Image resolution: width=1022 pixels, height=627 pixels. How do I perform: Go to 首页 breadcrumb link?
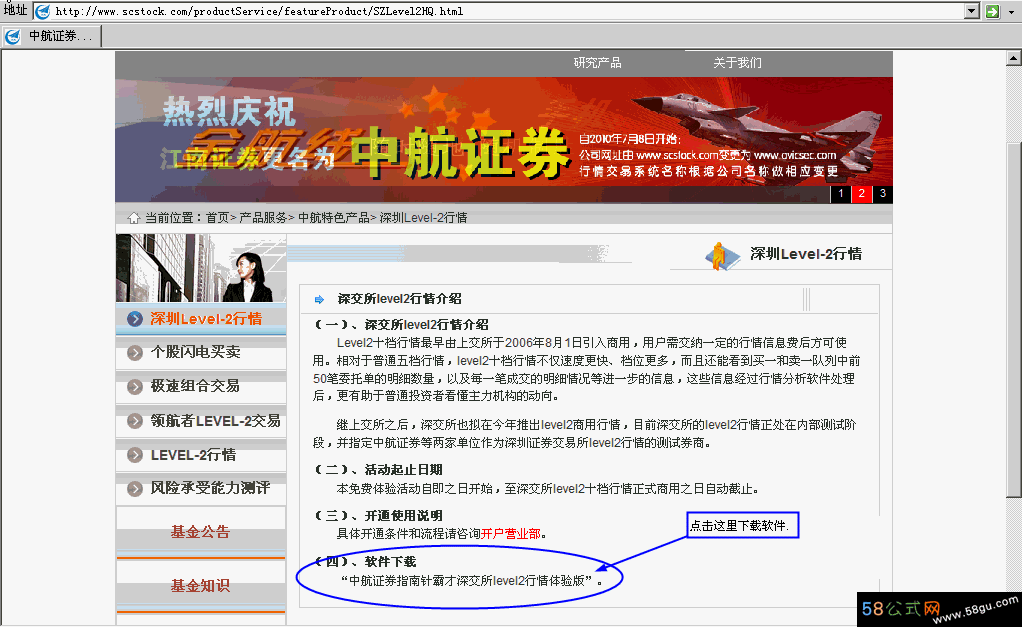pyautogui.click(x=217, y=218)
